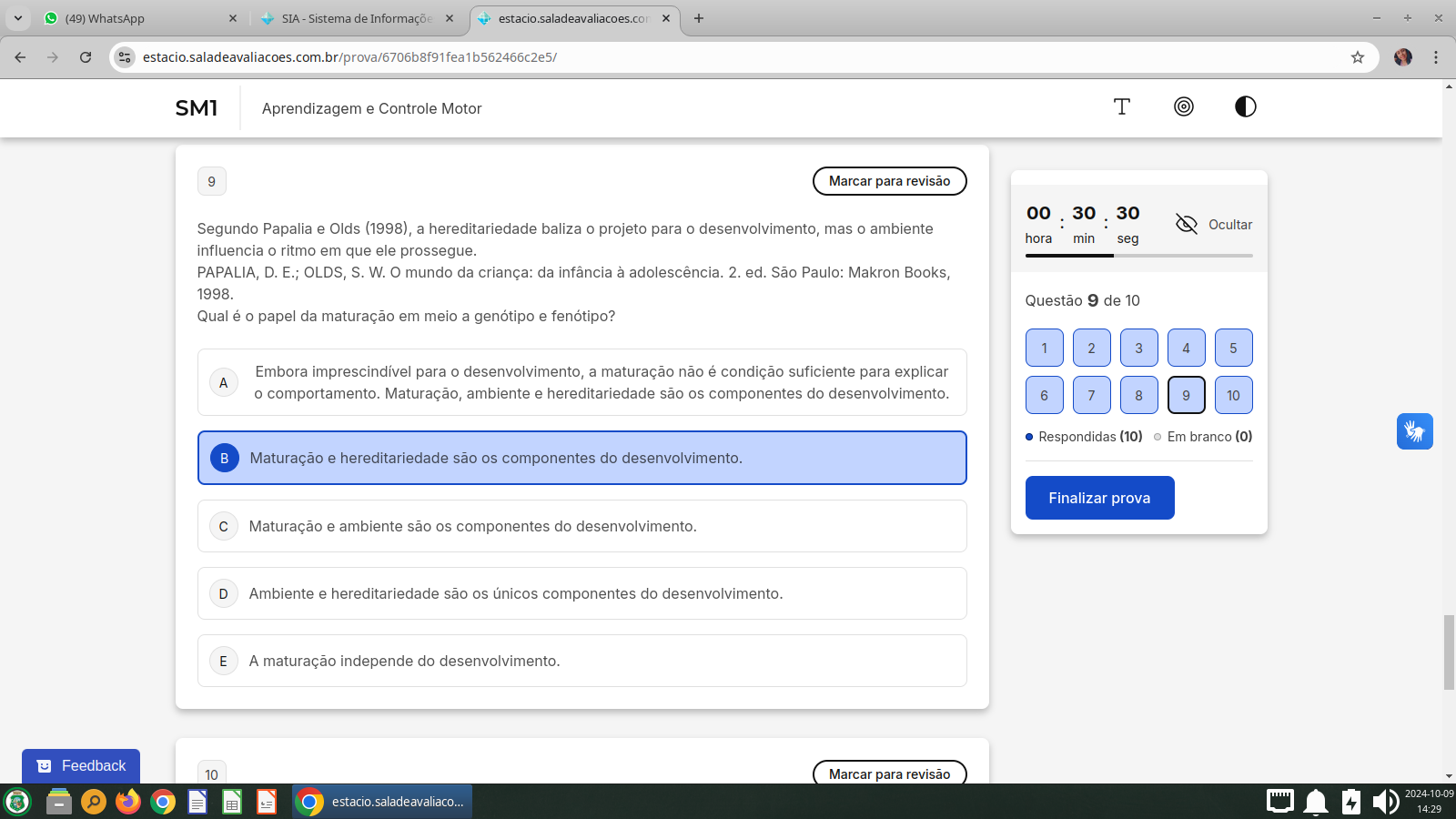This screenshot has height=819, width=1456.
Task: Open the sign language accessibility widget
Action: (x=1414, y=431)
